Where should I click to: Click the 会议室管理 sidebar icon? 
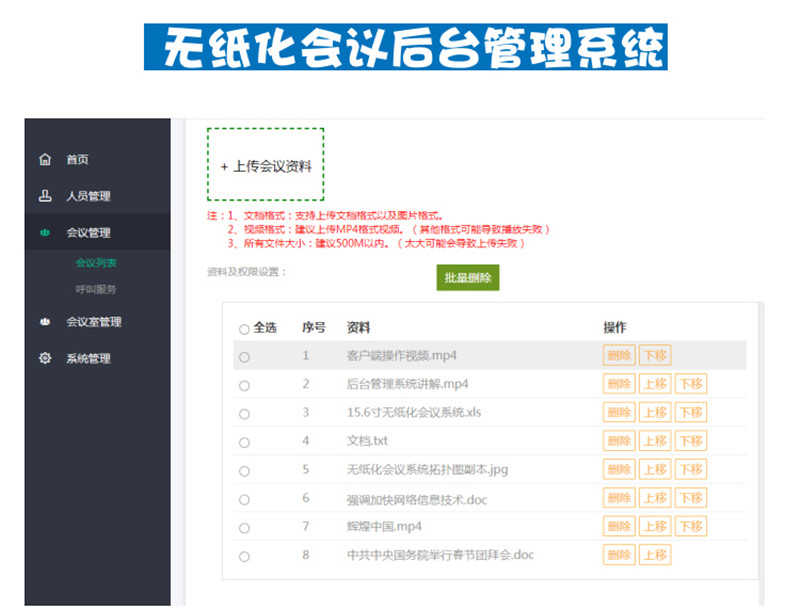[x=44, y=322]
